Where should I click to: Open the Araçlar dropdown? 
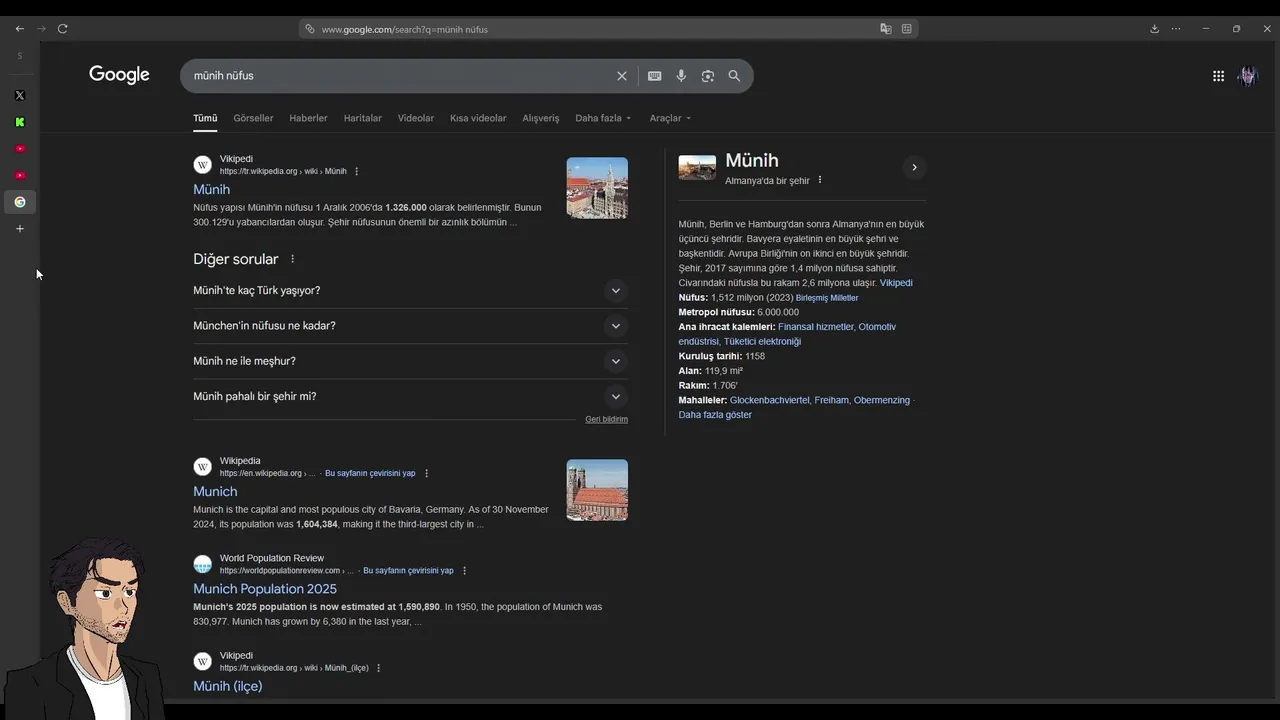pos(670,118)
